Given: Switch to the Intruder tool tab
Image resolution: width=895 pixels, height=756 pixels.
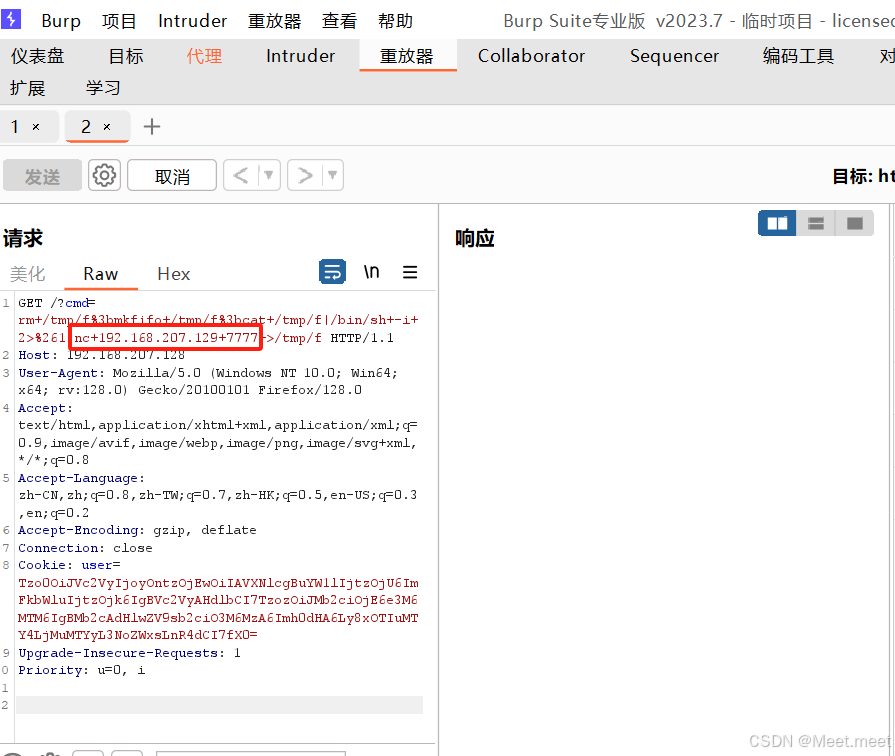Looking at the screenshot, I should point(300,56).
